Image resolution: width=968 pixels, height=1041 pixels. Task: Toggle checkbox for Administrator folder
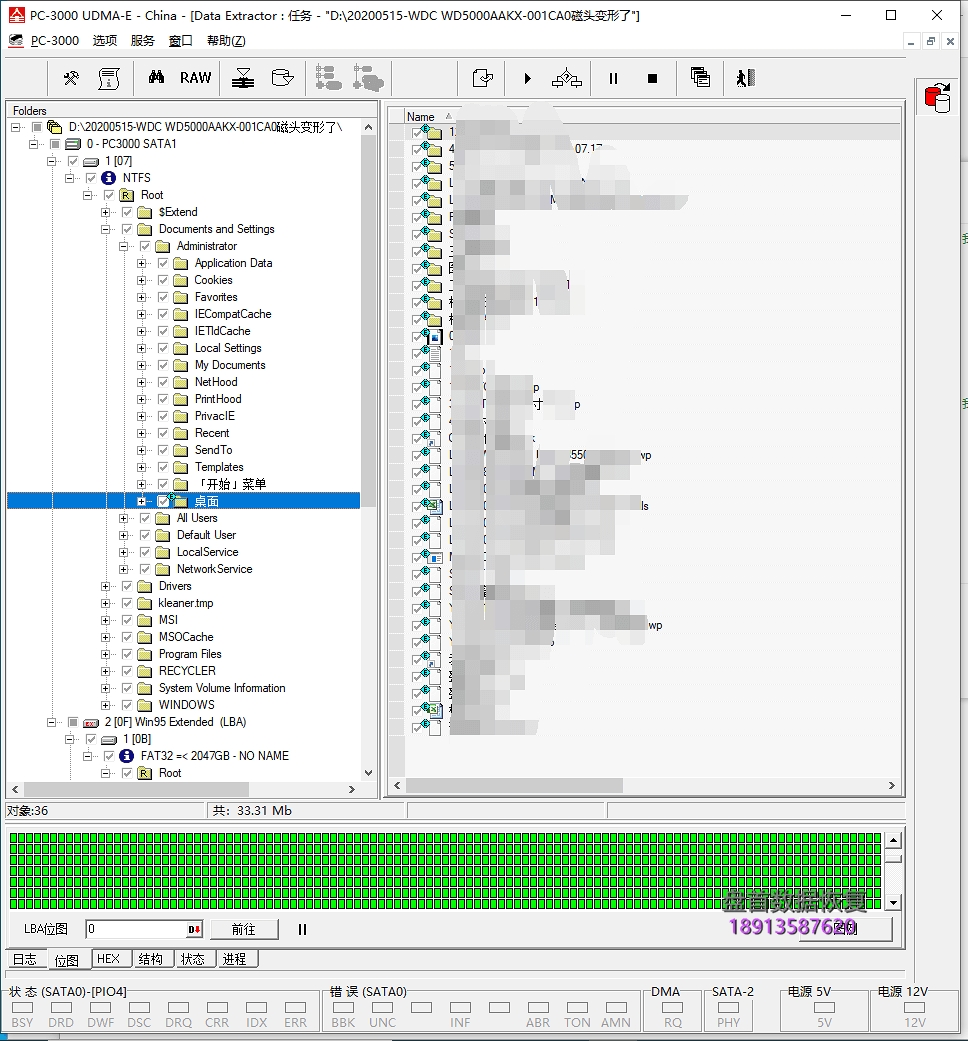pos(145,246)
